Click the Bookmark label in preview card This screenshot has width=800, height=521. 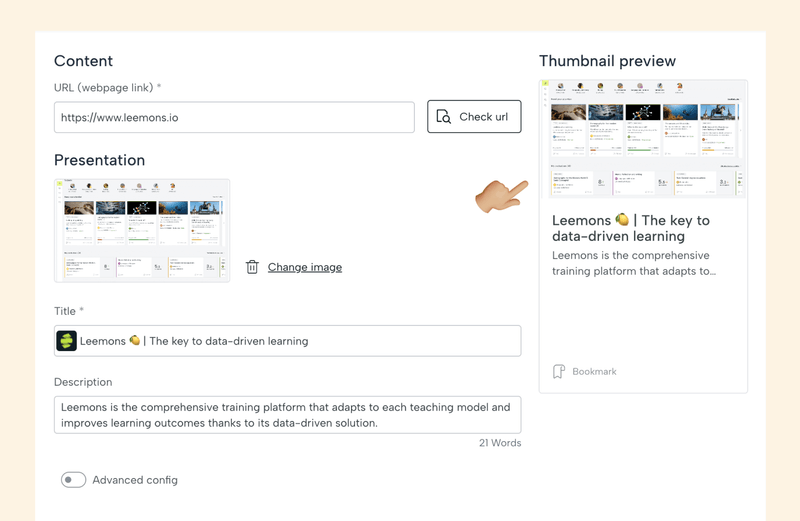[594, 372]
